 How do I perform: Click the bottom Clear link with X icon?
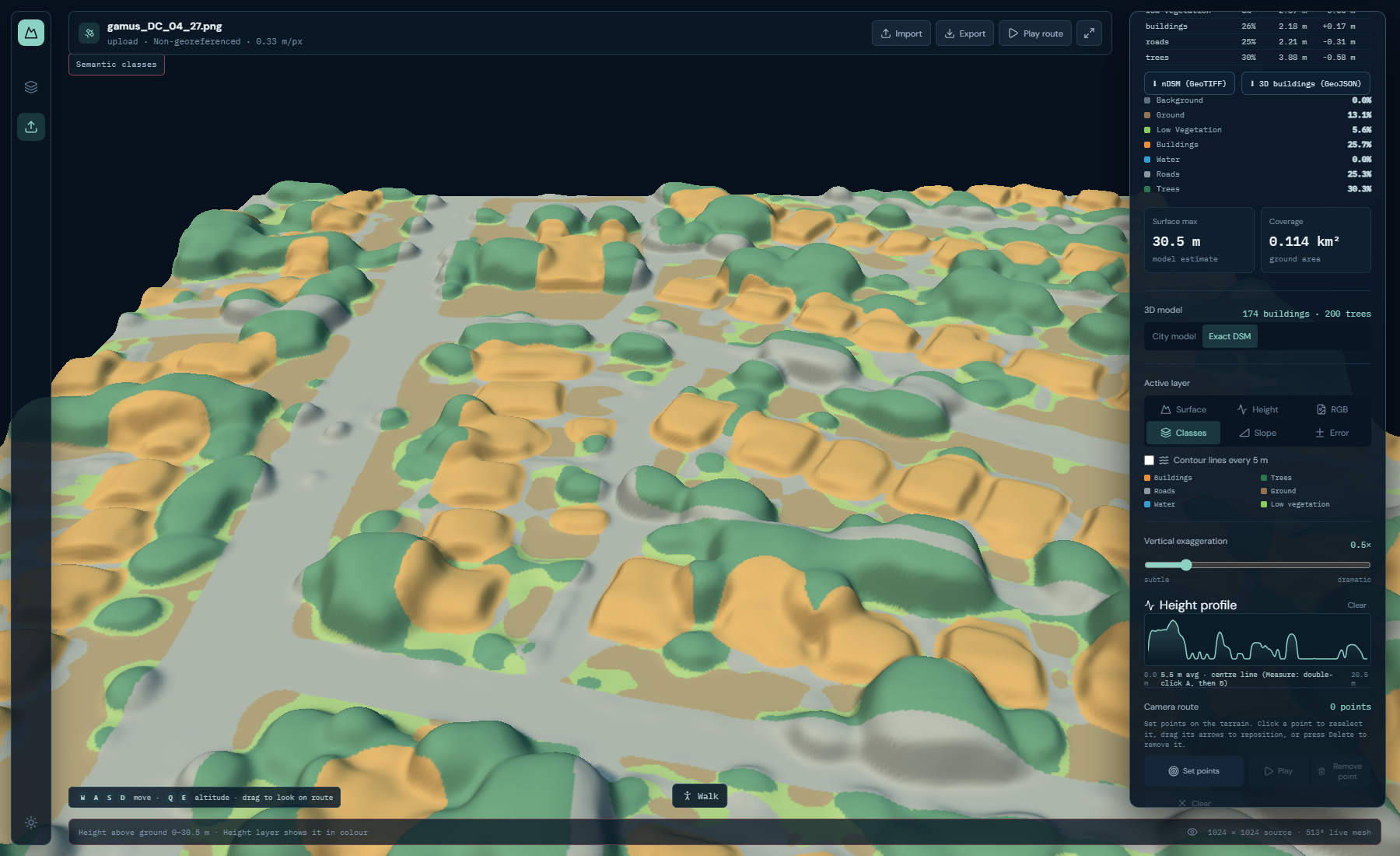(x=1194, y=803)
